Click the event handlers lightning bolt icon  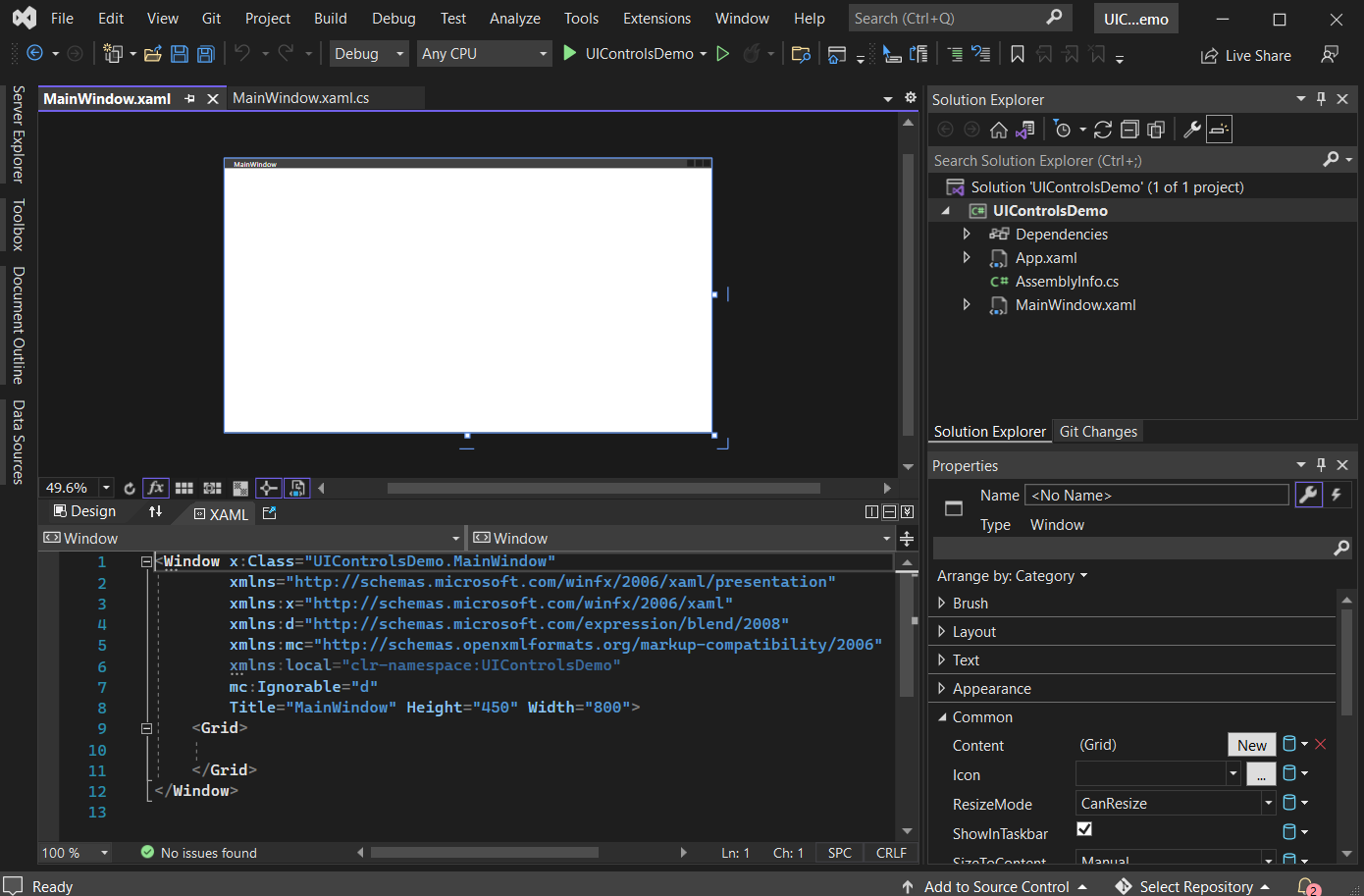click(x=1337, y=496)
